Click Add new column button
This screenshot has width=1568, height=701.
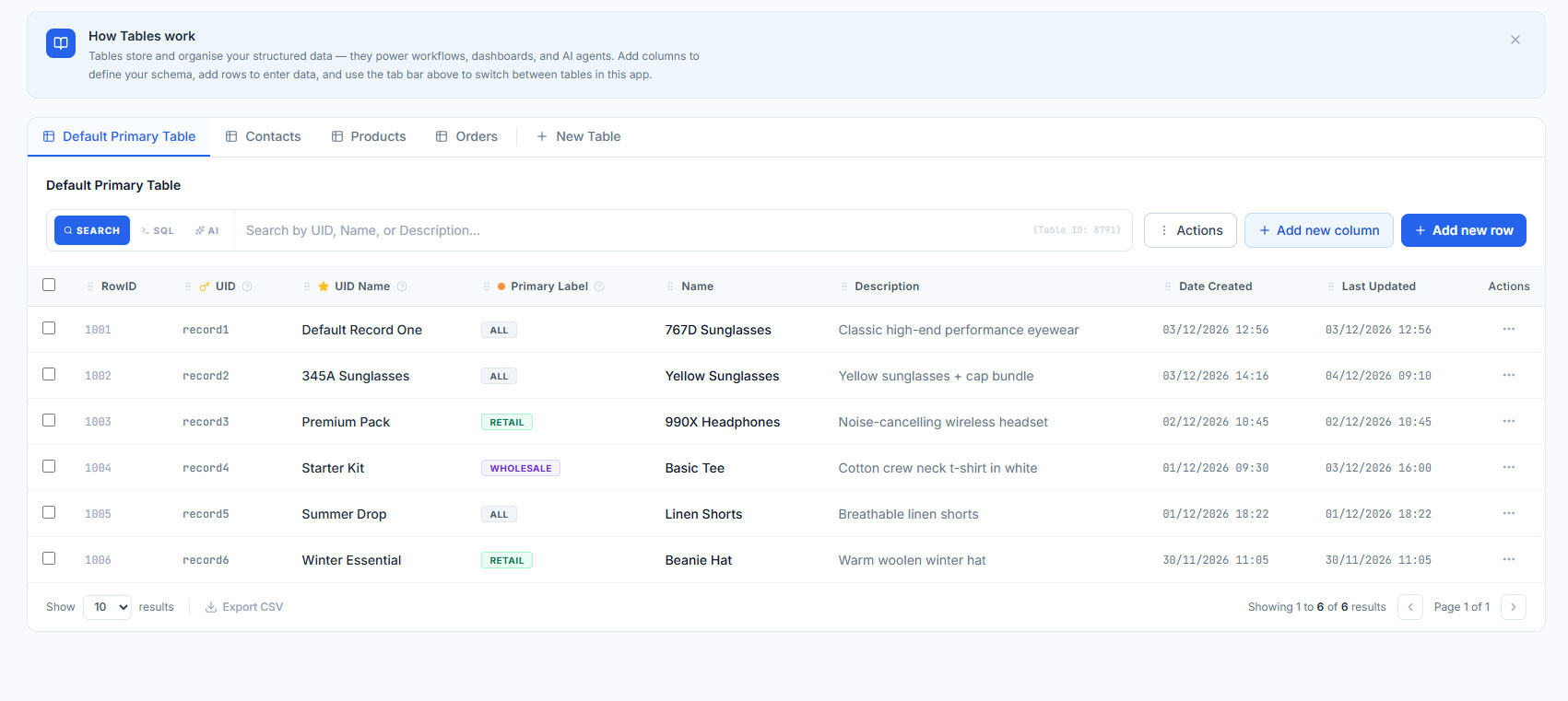tap(1319, 230)
